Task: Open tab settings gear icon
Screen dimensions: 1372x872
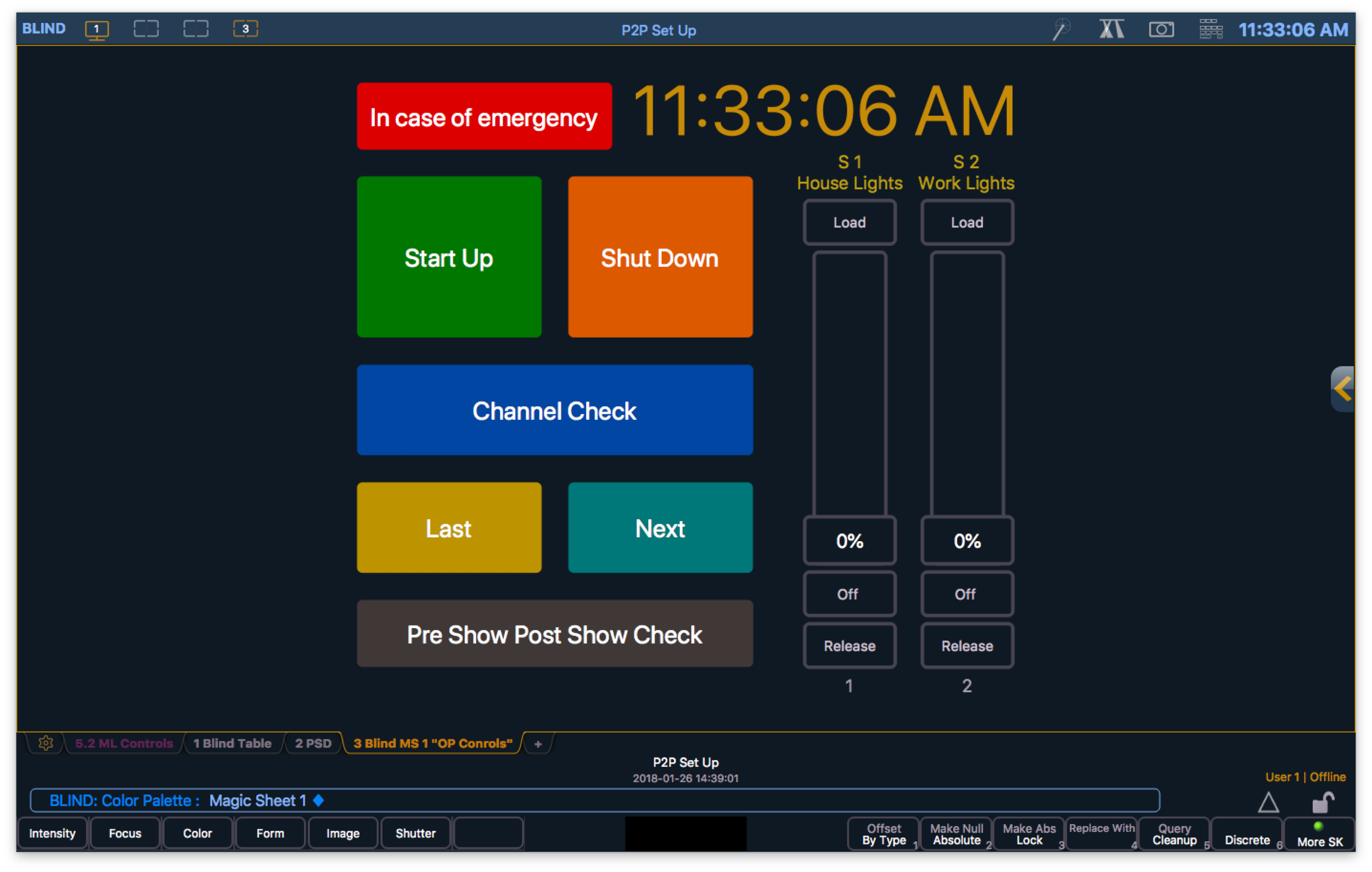Action: pyautogui.click(x=46, y=742)
